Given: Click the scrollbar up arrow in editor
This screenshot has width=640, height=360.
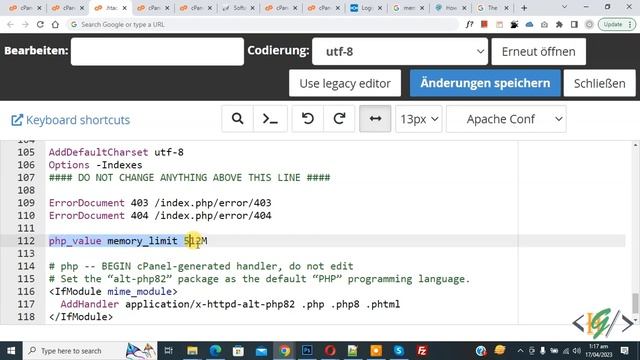Looking at the screenshot, I should click(x=636, y=145).
